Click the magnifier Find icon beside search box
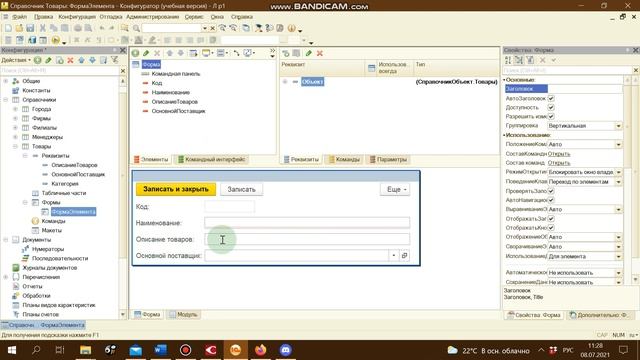The image size is (640, 360). tap(136, 28)
